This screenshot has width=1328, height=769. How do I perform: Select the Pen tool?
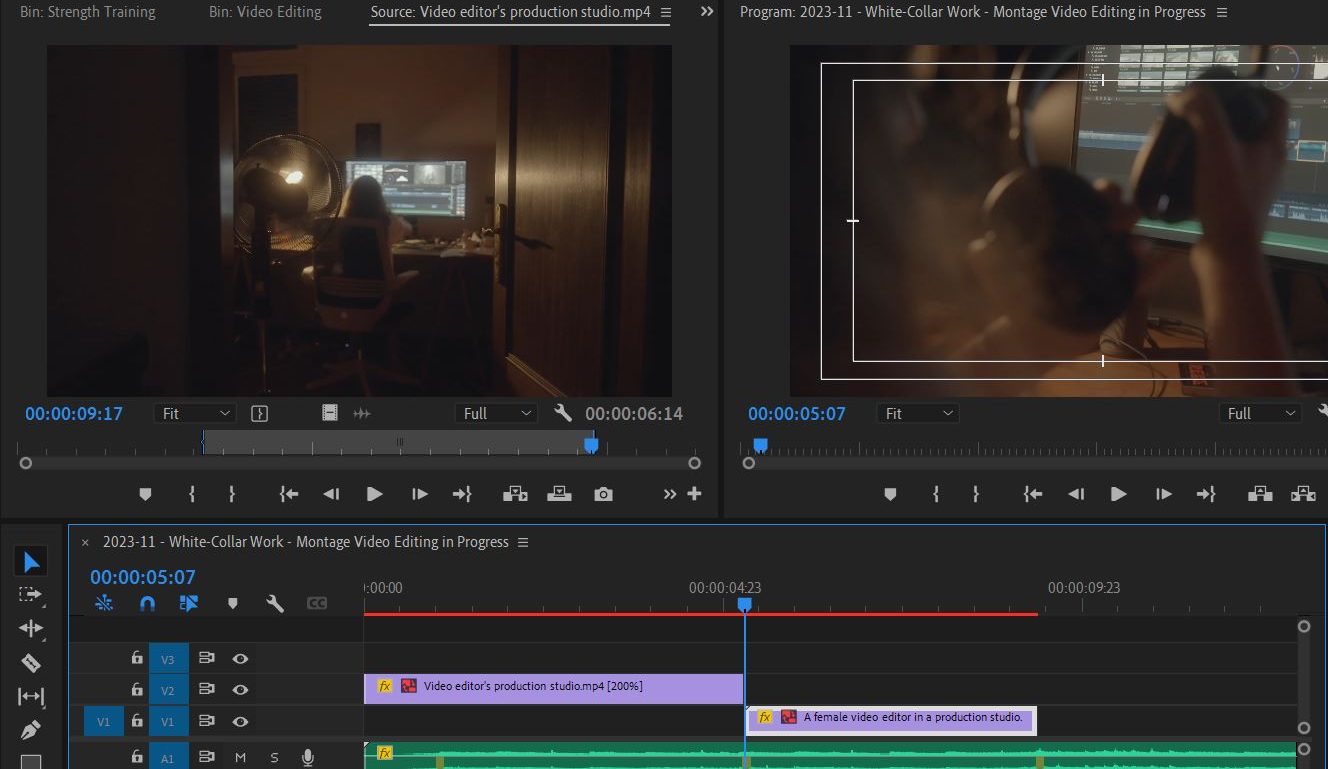click(x=31, y=730)
